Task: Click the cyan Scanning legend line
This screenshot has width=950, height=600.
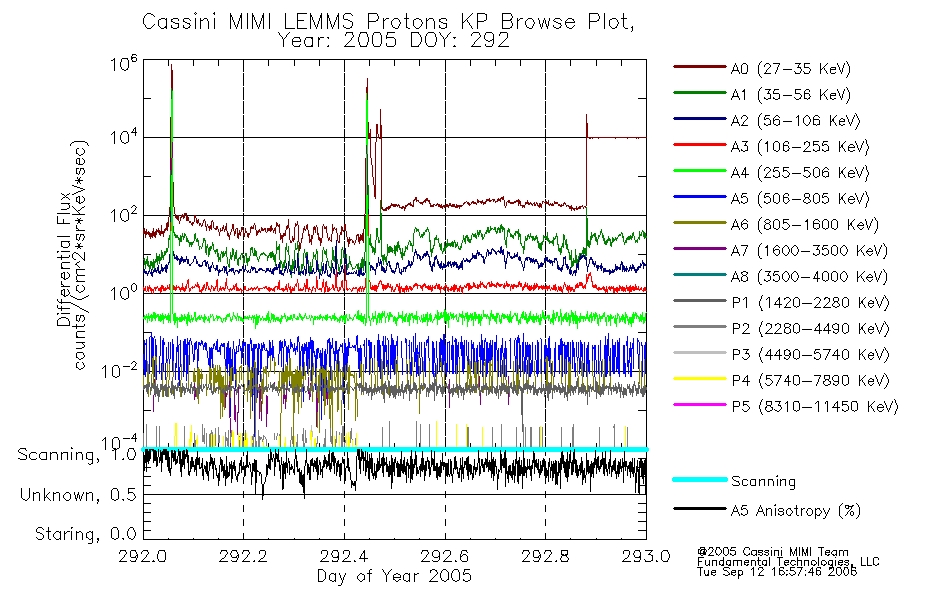Action: (699, 479)
